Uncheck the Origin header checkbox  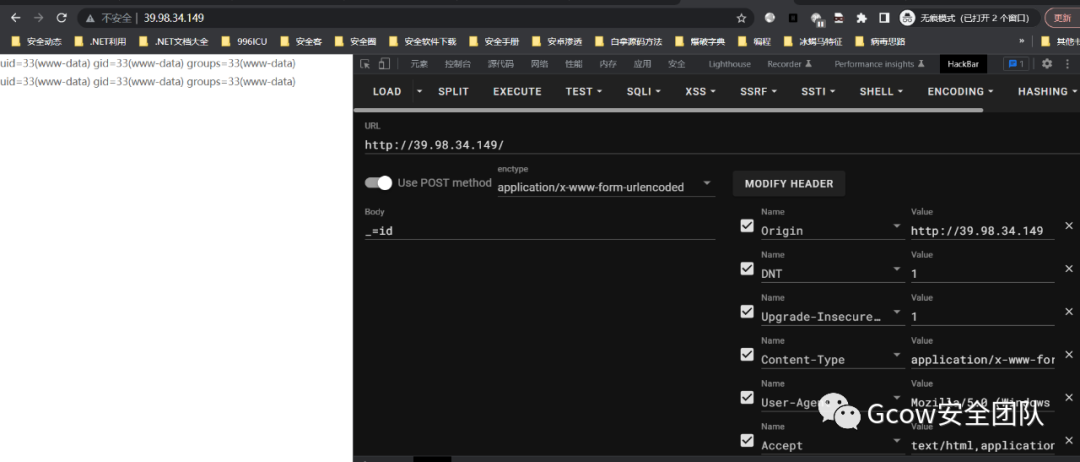747,225
